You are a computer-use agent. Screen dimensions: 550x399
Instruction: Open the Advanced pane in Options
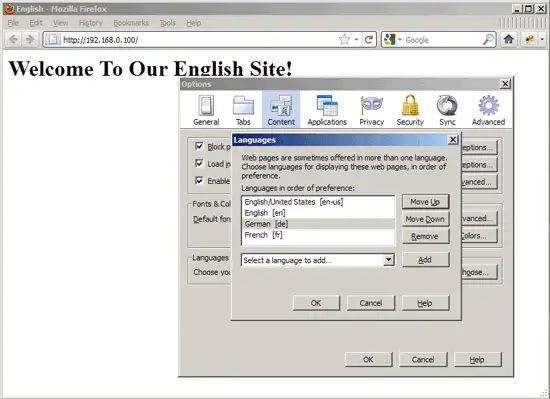tap(488, 110)
